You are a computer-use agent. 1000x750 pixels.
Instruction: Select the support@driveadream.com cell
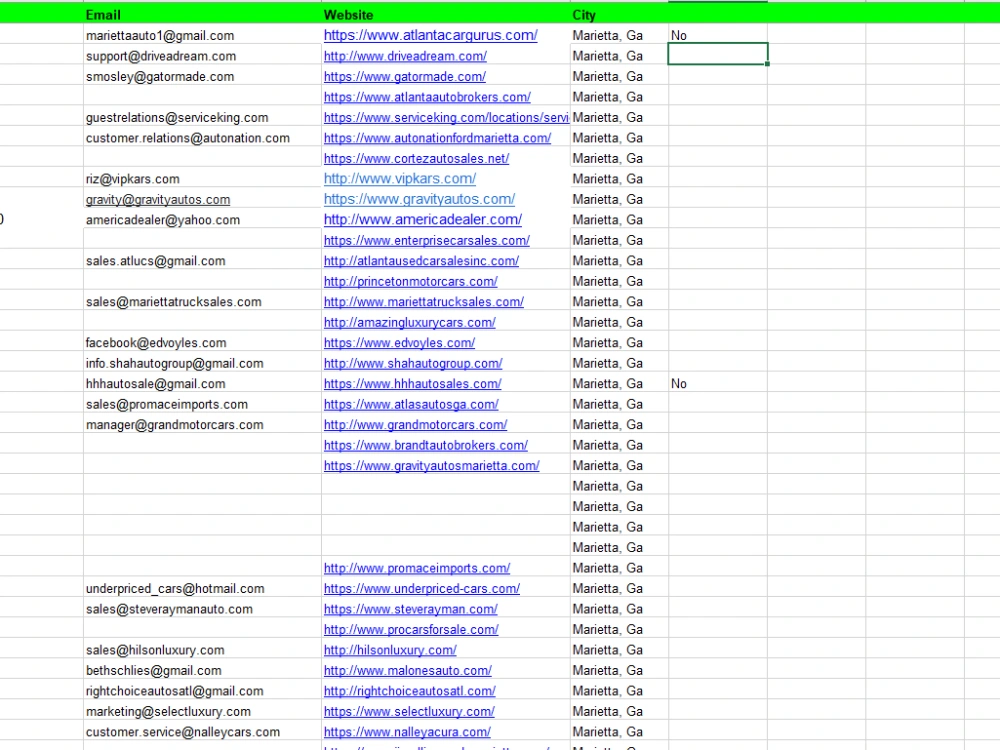tap(202, 56)
